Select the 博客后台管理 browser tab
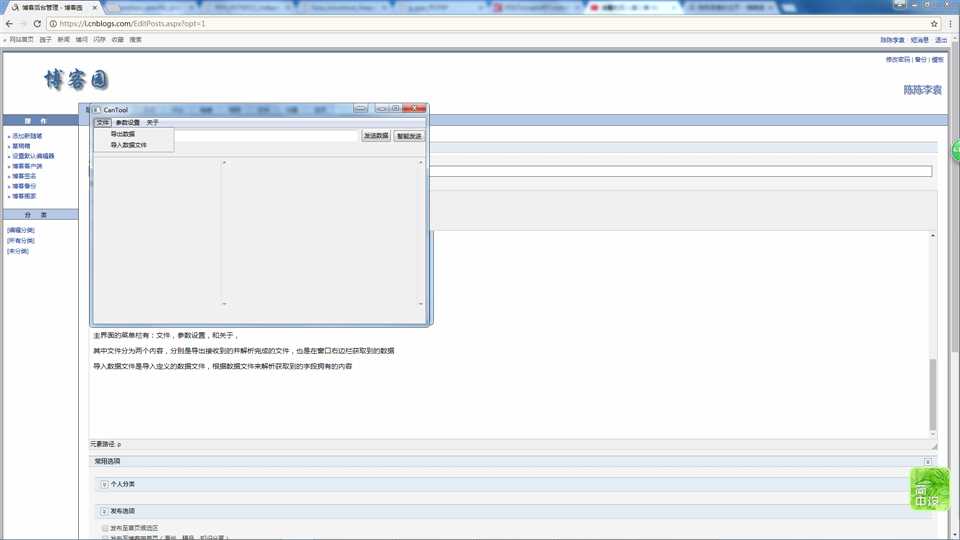 [52, 7]
